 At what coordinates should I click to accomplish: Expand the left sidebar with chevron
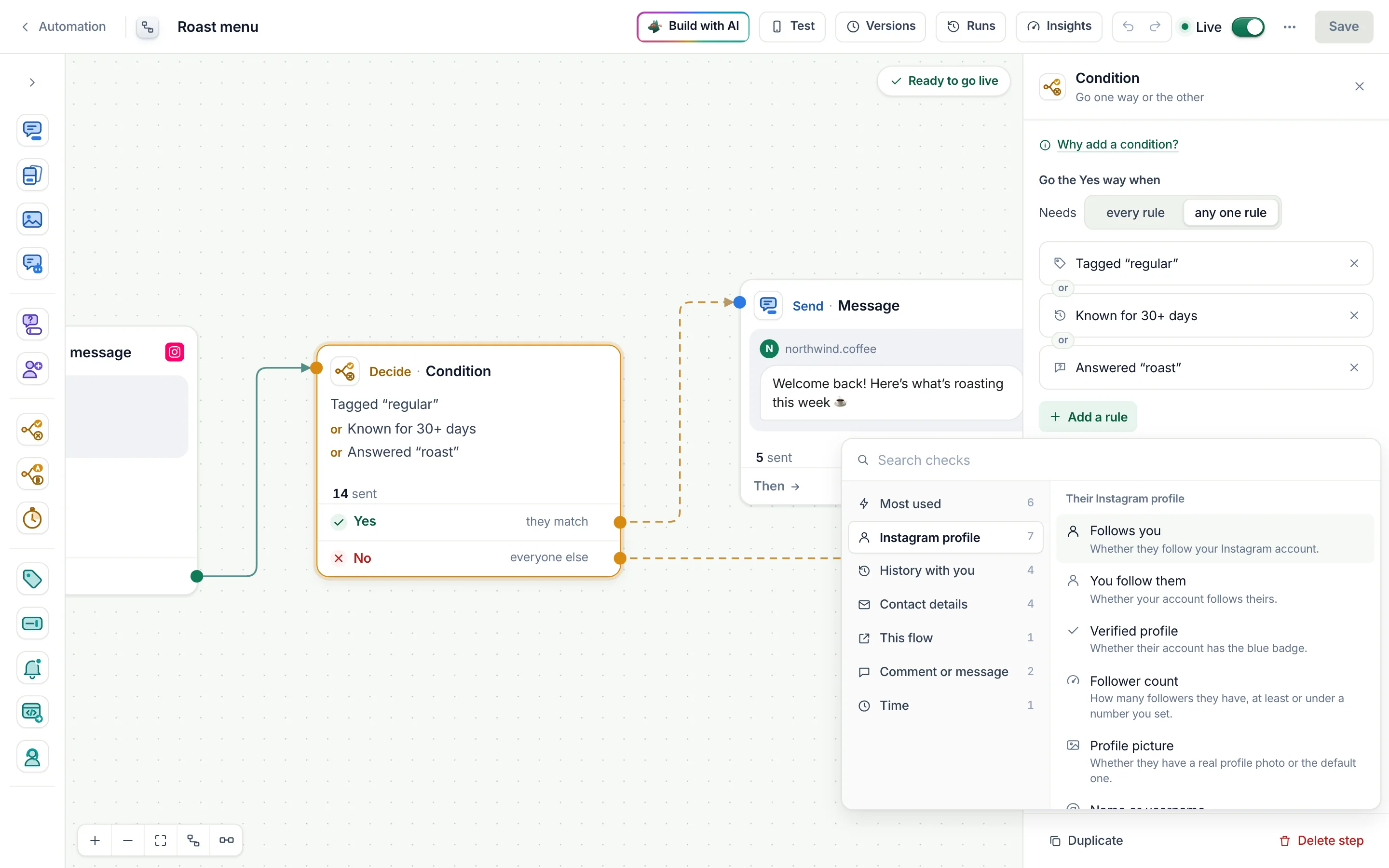[32, 82]
